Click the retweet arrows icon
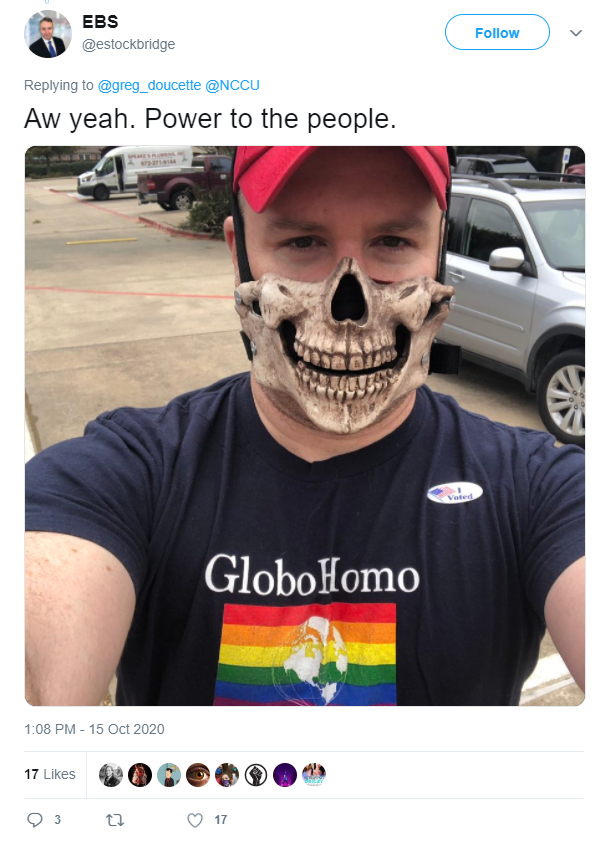Image resolution: width=609 pixels, height=845 pixels. coord(115,820)
